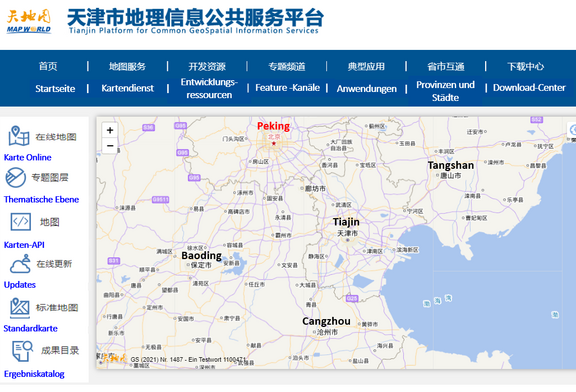This screenshot has width=576, height=392.
Task: Click the Updates link in sidebar
Action: tap(20, 285)
